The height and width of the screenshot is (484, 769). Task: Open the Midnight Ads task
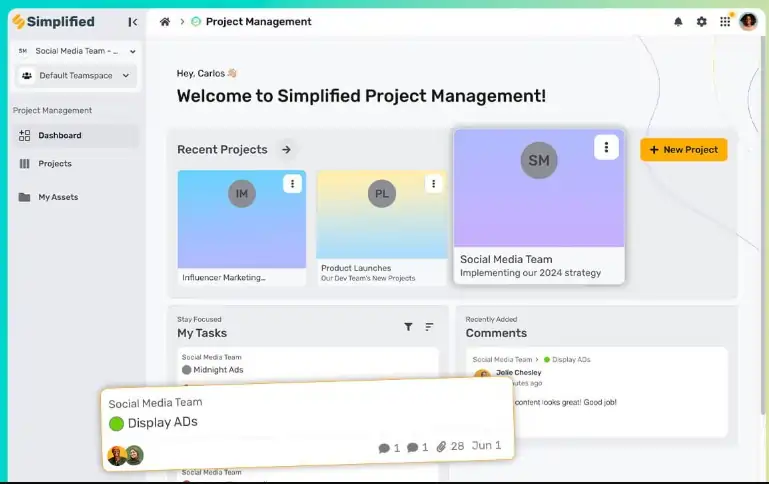(x=218, y=370)
